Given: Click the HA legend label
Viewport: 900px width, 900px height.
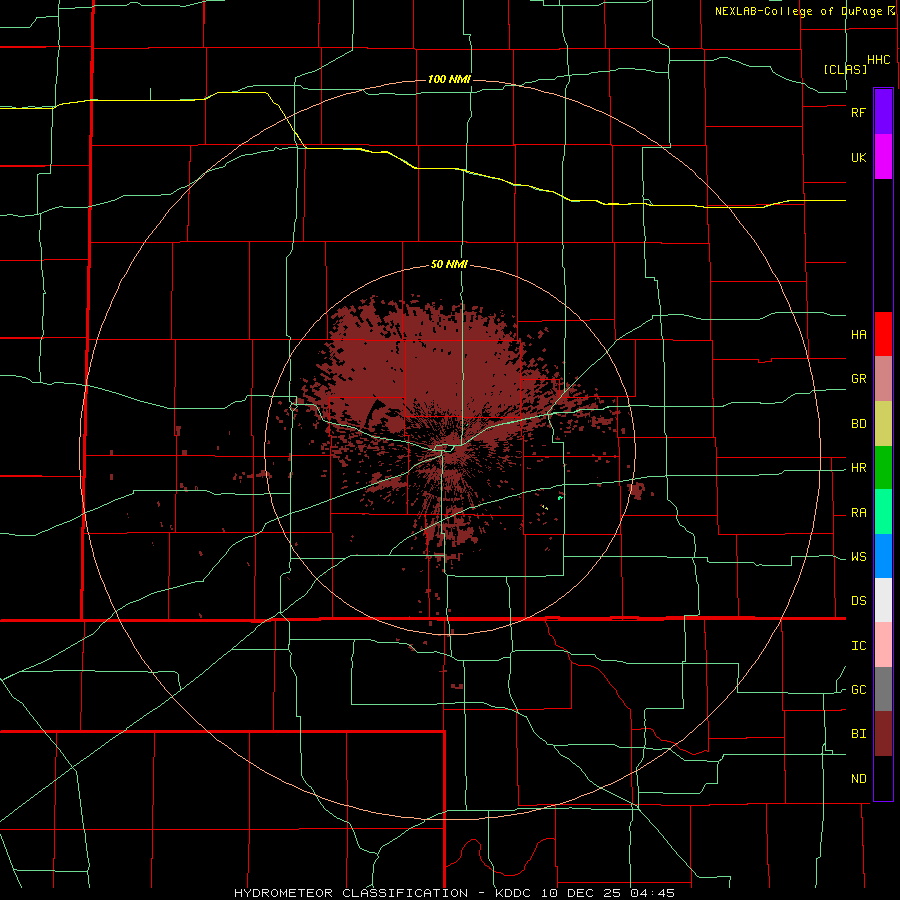Looking at the screenshot, I should point(858,335).
